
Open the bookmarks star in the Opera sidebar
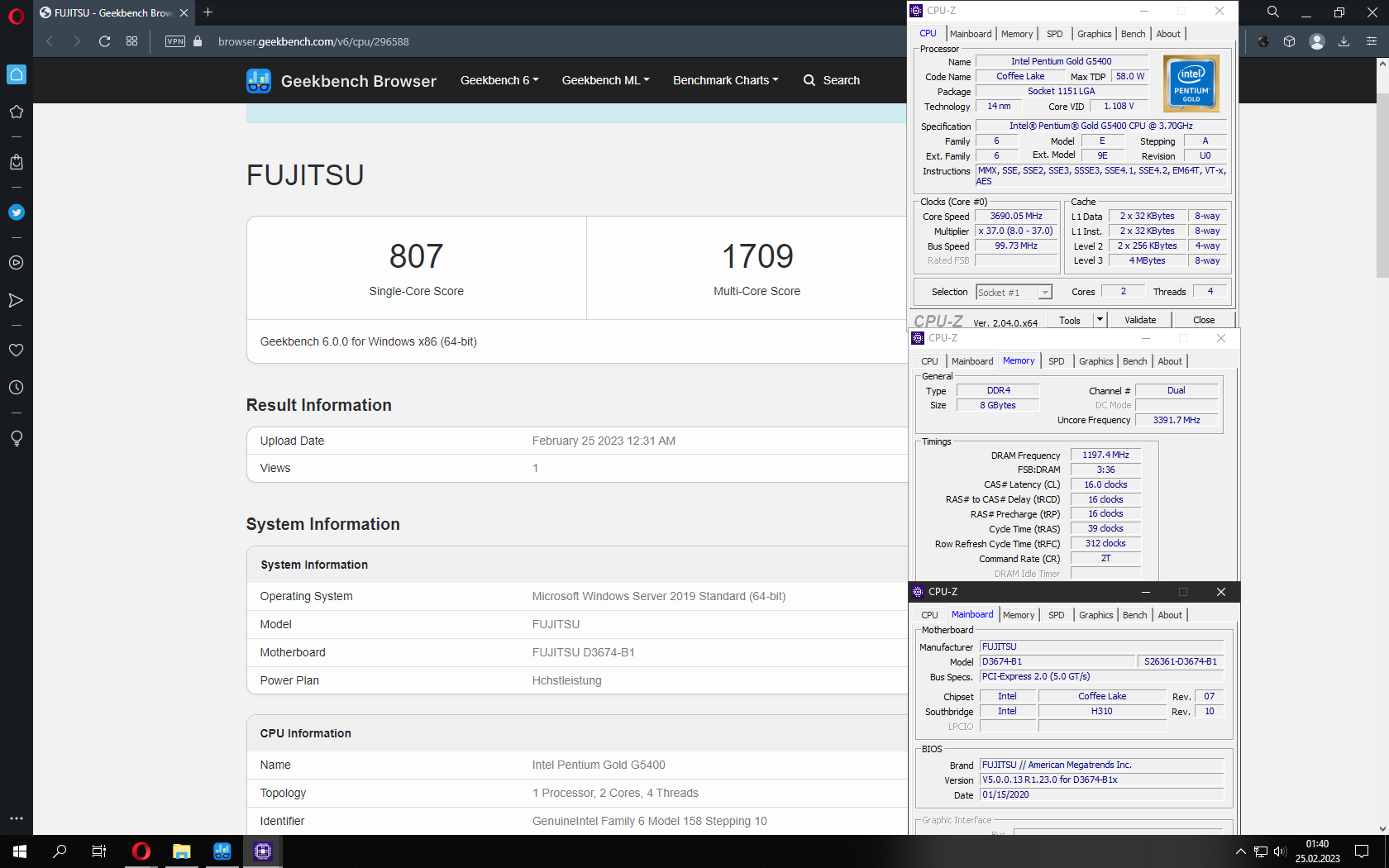[17, 112]
